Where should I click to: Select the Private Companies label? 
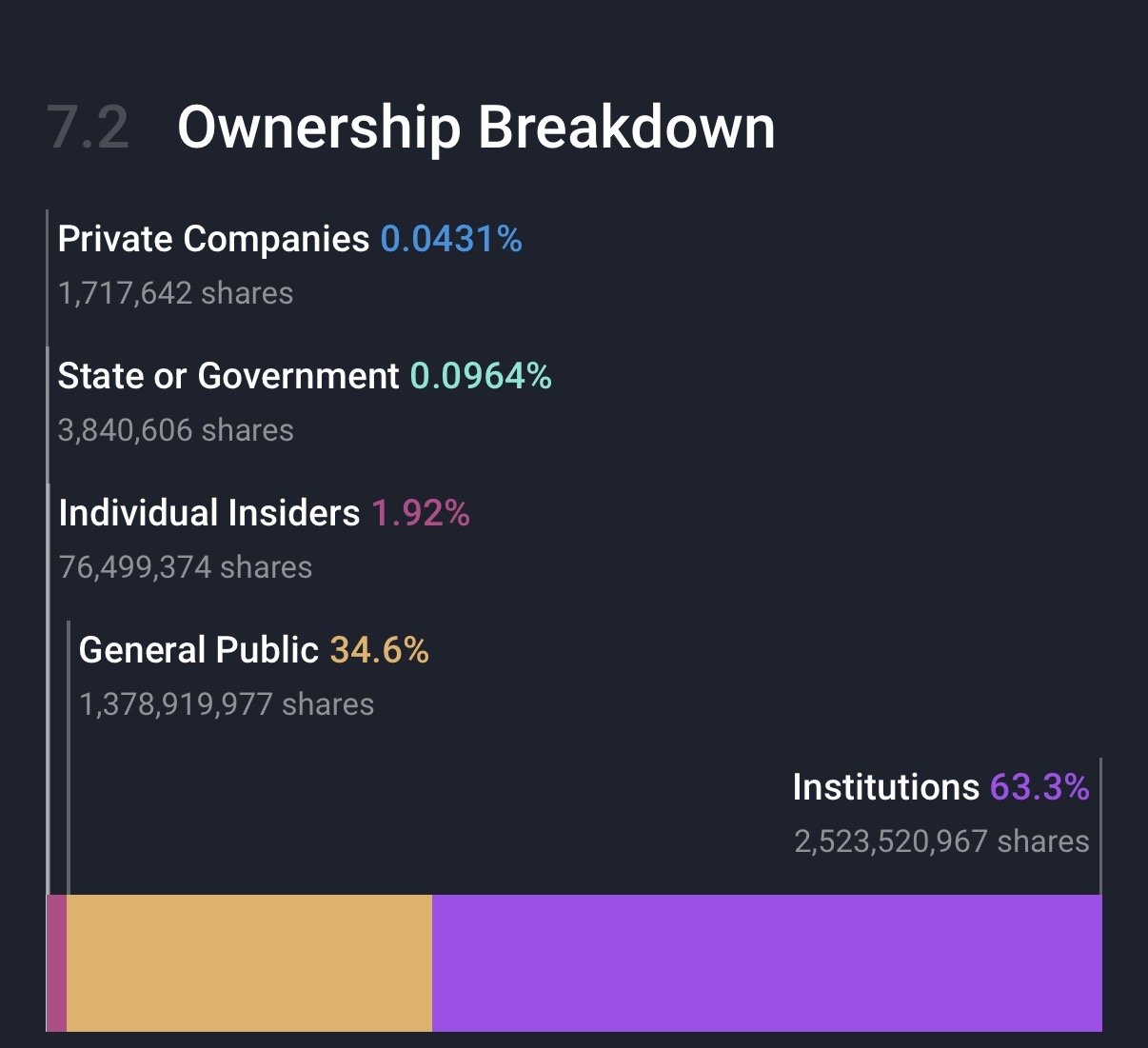[213, 239]
